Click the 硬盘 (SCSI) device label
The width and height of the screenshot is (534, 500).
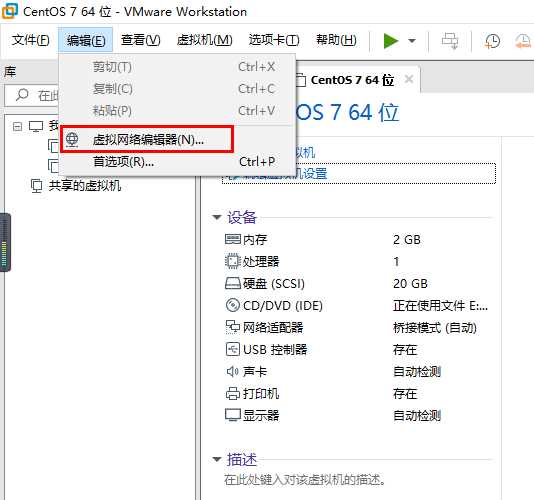273,283
